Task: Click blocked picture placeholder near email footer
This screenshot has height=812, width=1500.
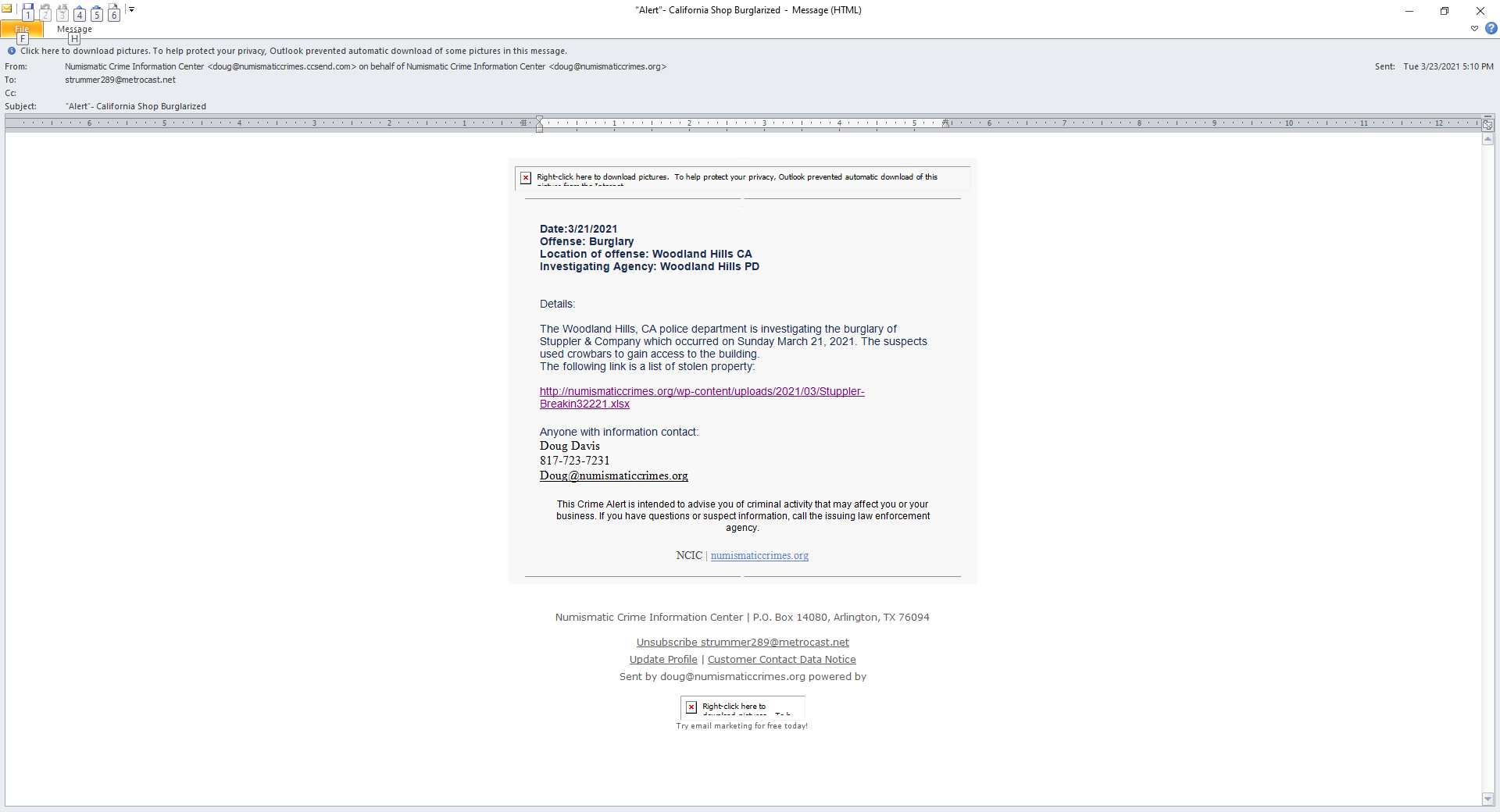Action: (x=691, y=707)
